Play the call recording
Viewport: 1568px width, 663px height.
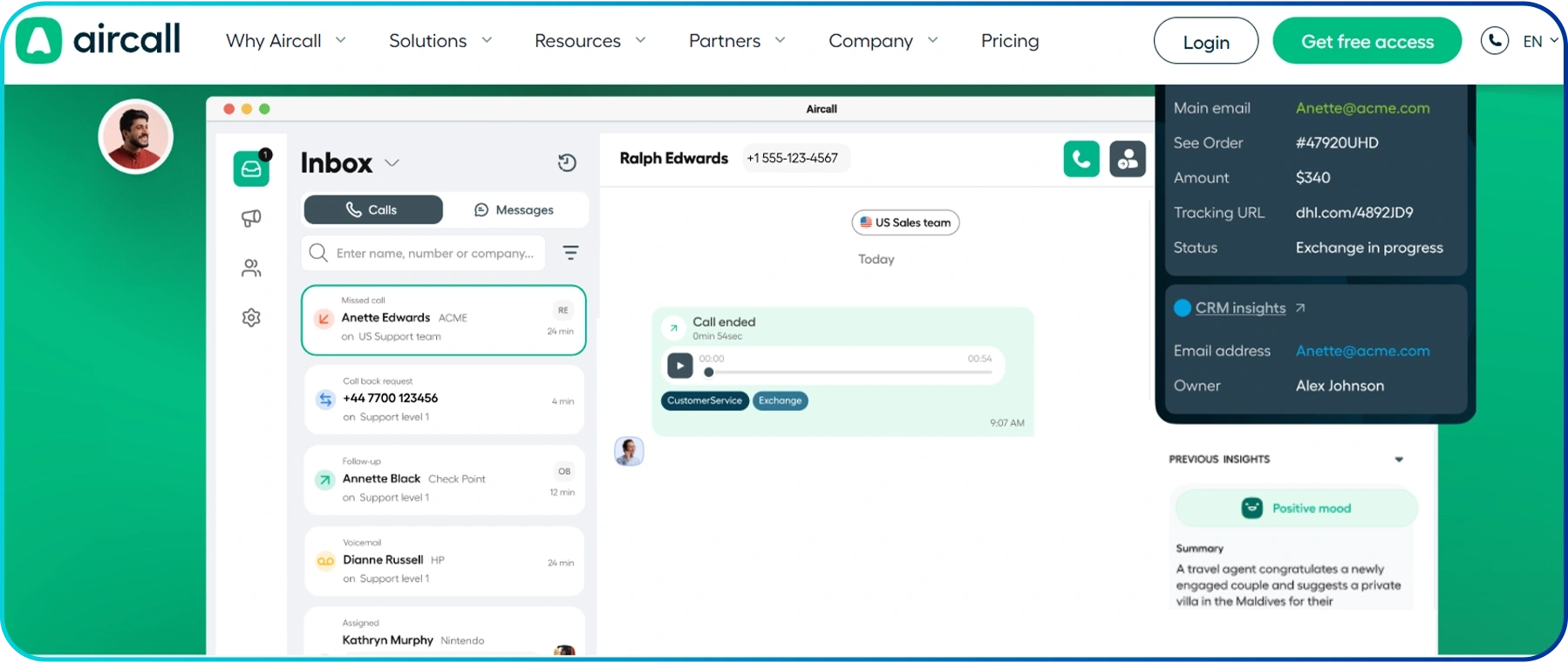[679, 365]
